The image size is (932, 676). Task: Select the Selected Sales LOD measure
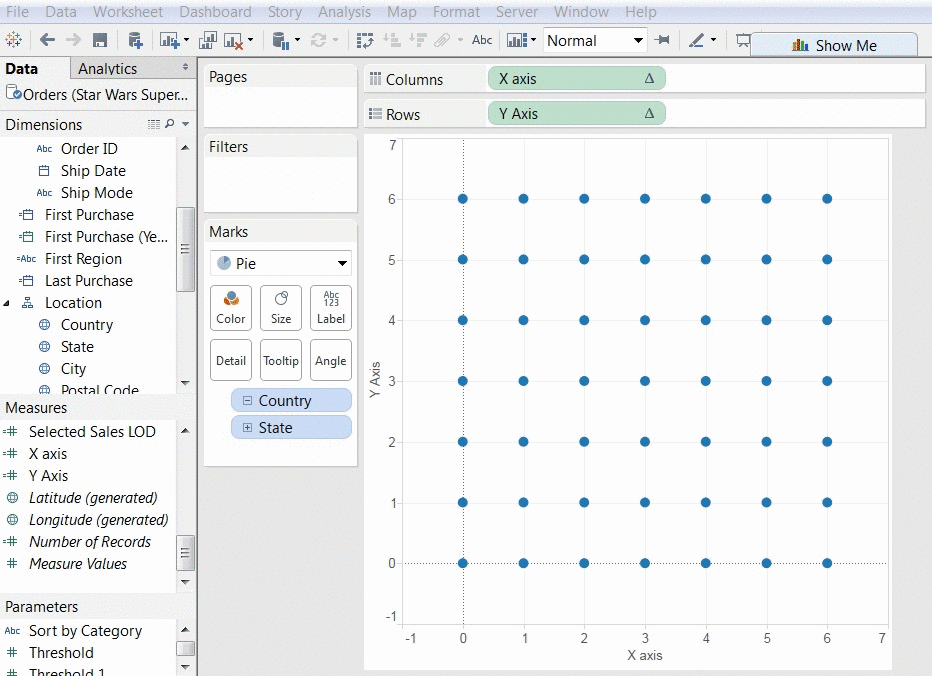(x=92, y=432)
